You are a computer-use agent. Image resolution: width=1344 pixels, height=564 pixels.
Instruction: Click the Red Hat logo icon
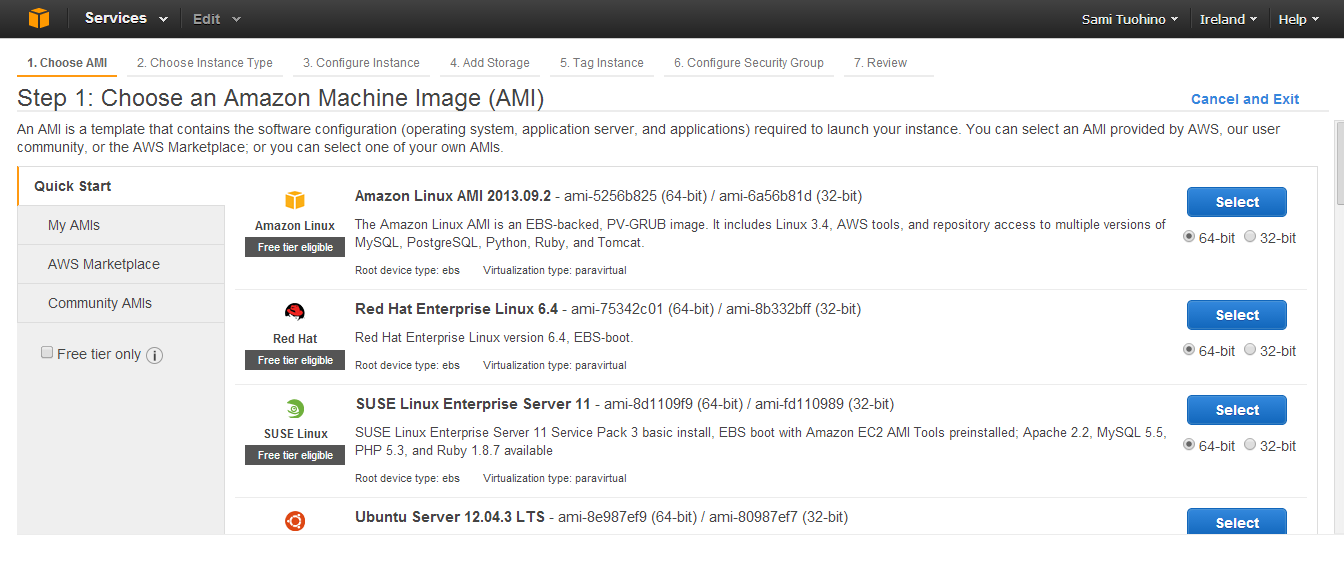point(295,311)
